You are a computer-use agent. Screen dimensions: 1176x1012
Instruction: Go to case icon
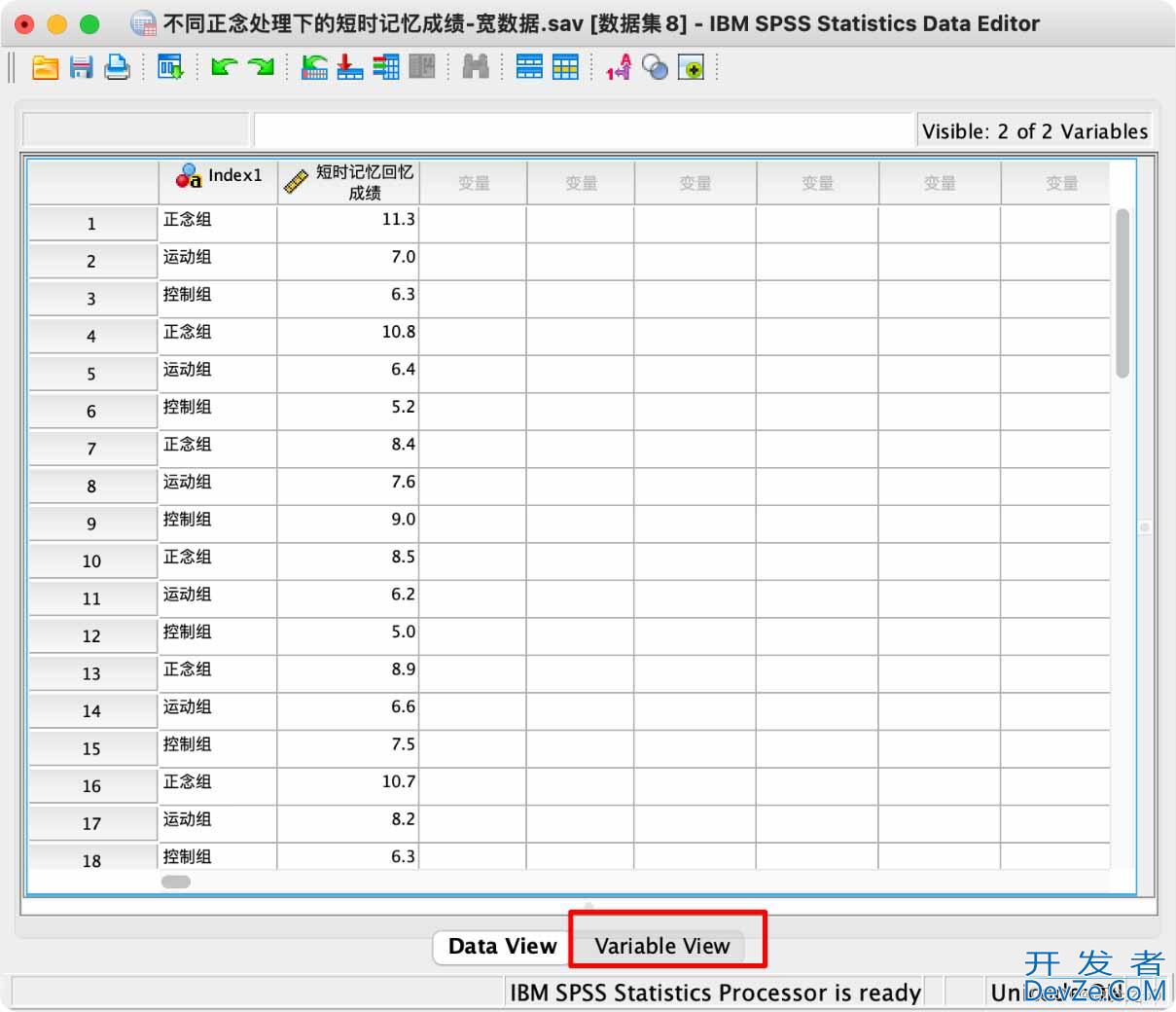click(314, 67)
